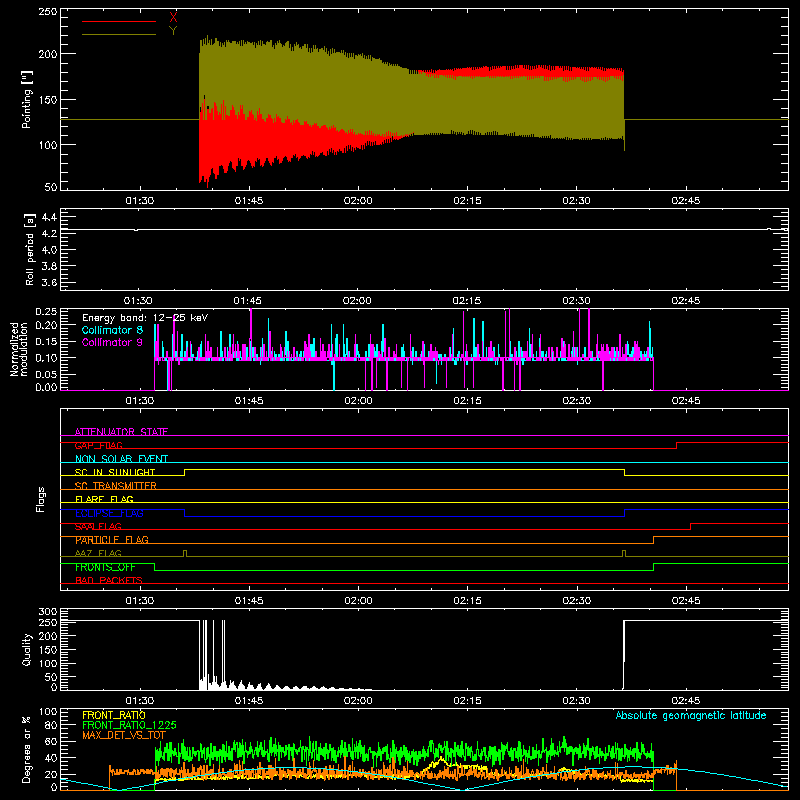The height and width of the screenshot is (800, 800).
Task: Click '02:00' time tick under Flags plot
Action: coord(358,601)
